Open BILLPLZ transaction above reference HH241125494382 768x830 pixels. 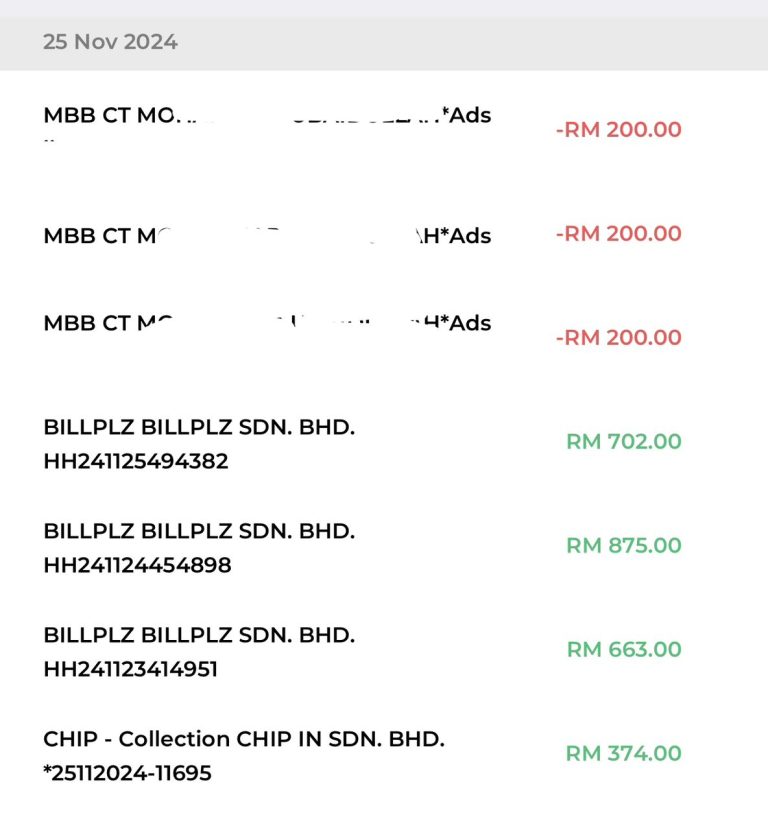pyautogui.click(x=199, y=427)
